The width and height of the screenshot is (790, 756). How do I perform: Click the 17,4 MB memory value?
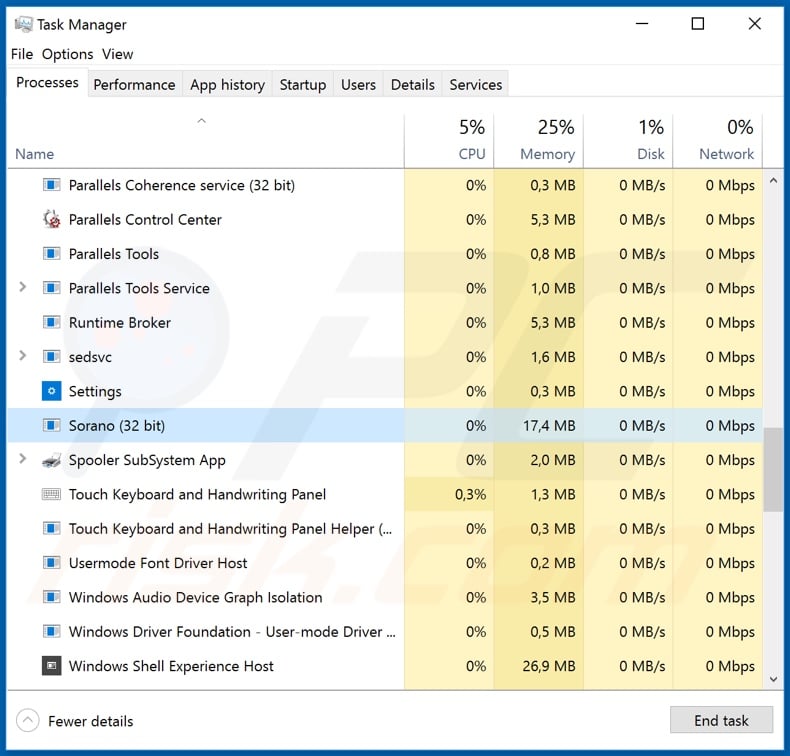click(549, 426)
